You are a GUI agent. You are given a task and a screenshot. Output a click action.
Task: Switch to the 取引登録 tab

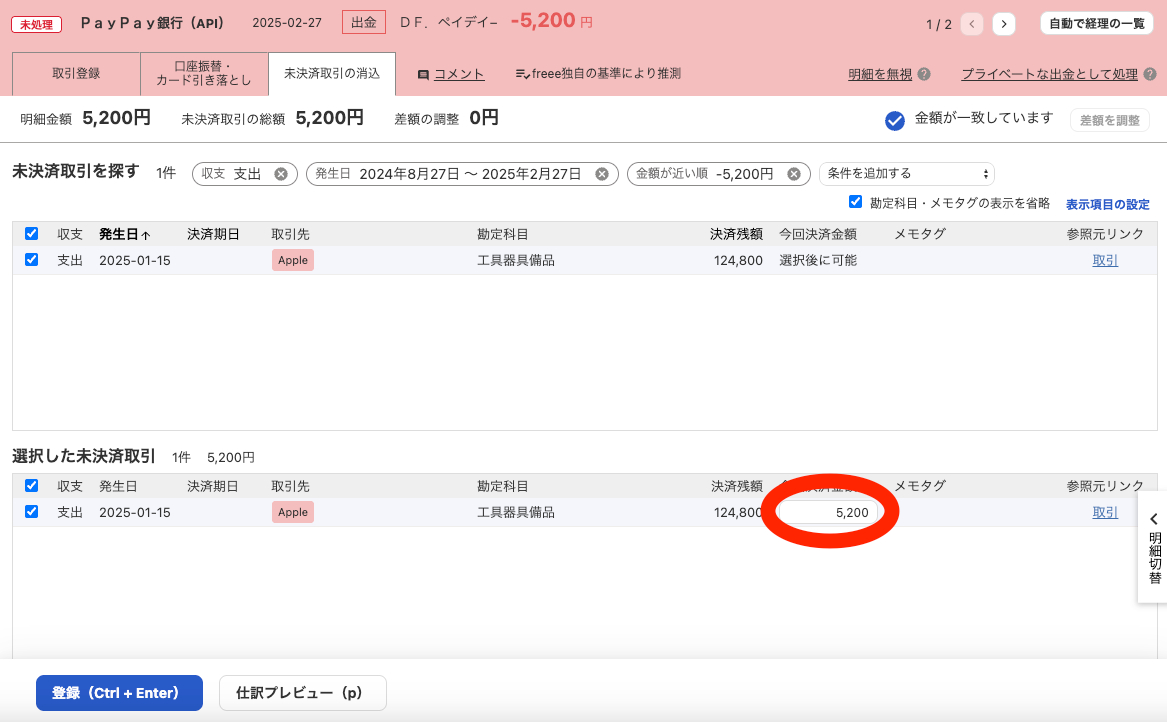point(75,73)
